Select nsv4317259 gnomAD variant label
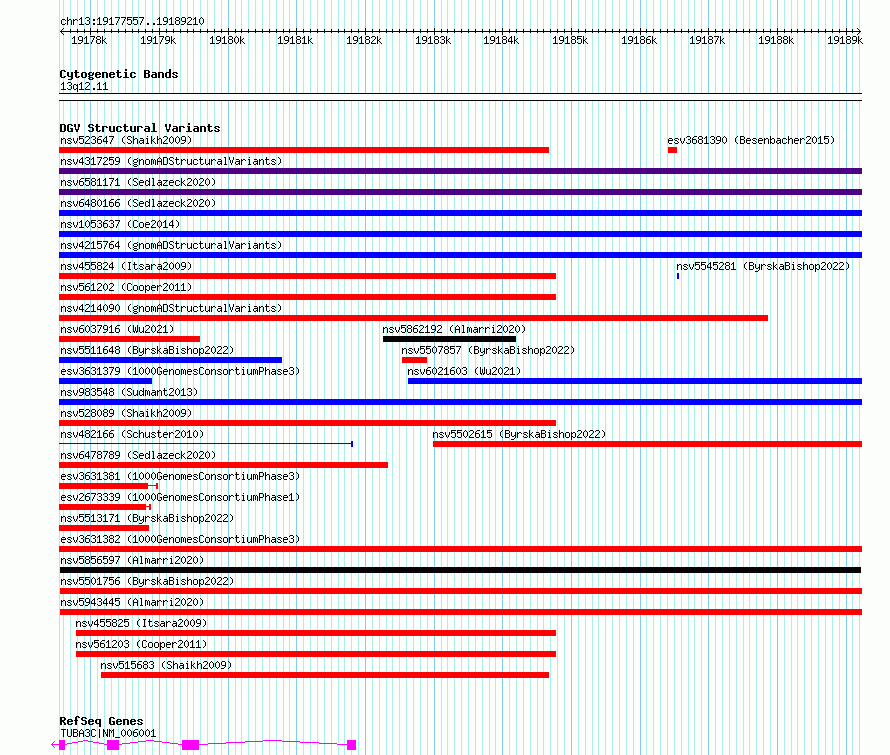The image size is (890, 755). [x=171, y=161]
